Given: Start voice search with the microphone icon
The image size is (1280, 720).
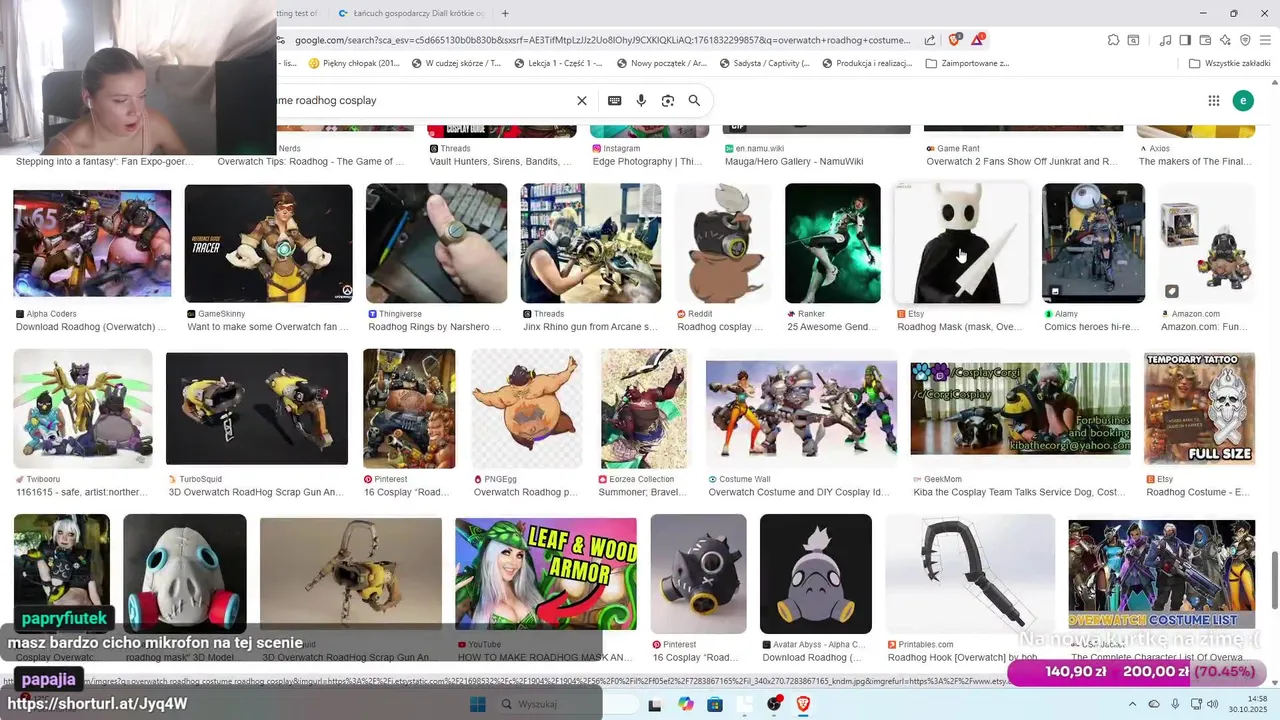Looking at the screenshot, I should click(x=641, y=100).
